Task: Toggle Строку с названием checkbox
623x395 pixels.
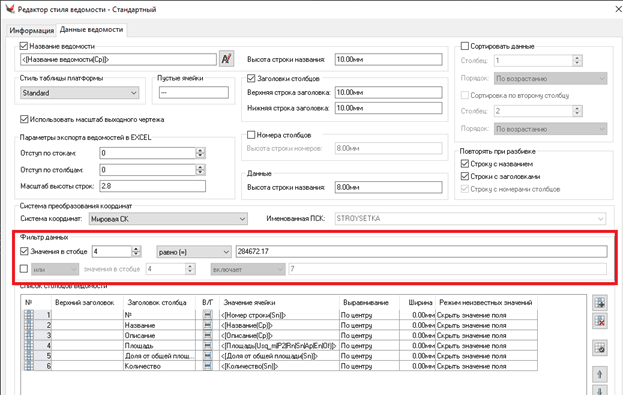Action: [x=464, y=164]
